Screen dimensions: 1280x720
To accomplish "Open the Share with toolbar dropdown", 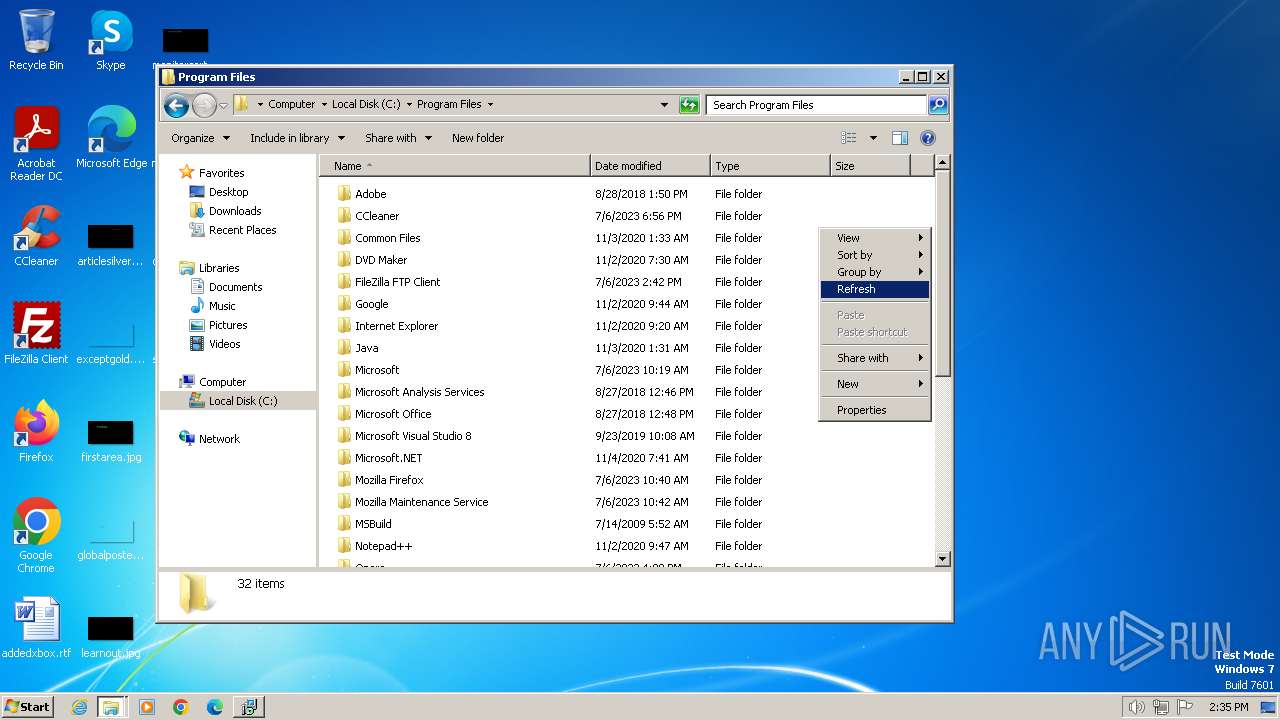I will click(x=398, y=138).
